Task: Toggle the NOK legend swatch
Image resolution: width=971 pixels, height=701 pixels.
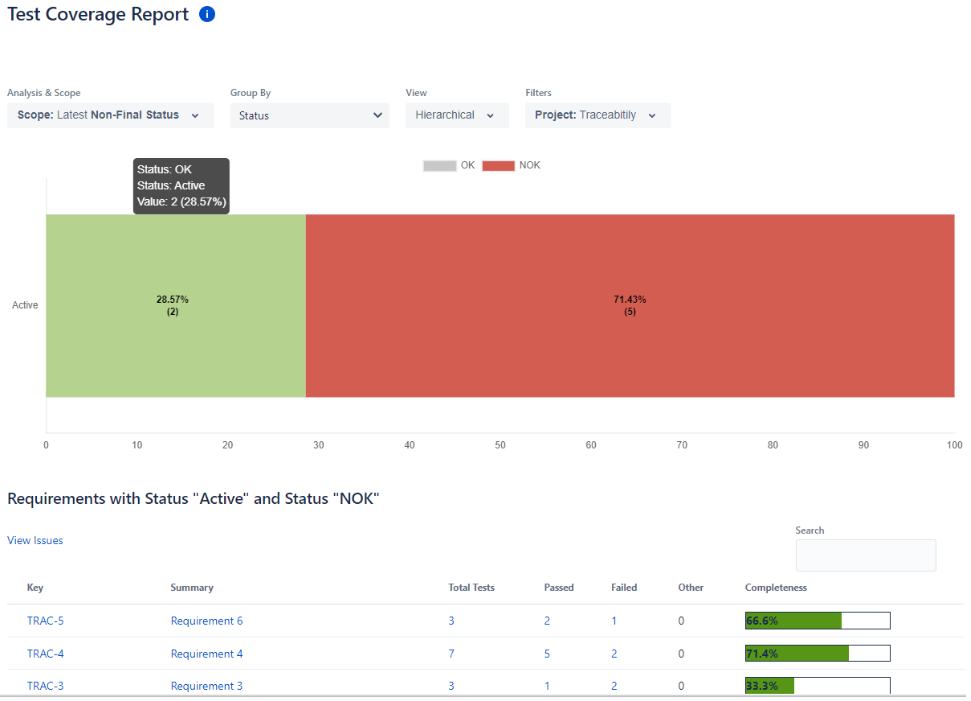Action: click(x=498, y=165)
